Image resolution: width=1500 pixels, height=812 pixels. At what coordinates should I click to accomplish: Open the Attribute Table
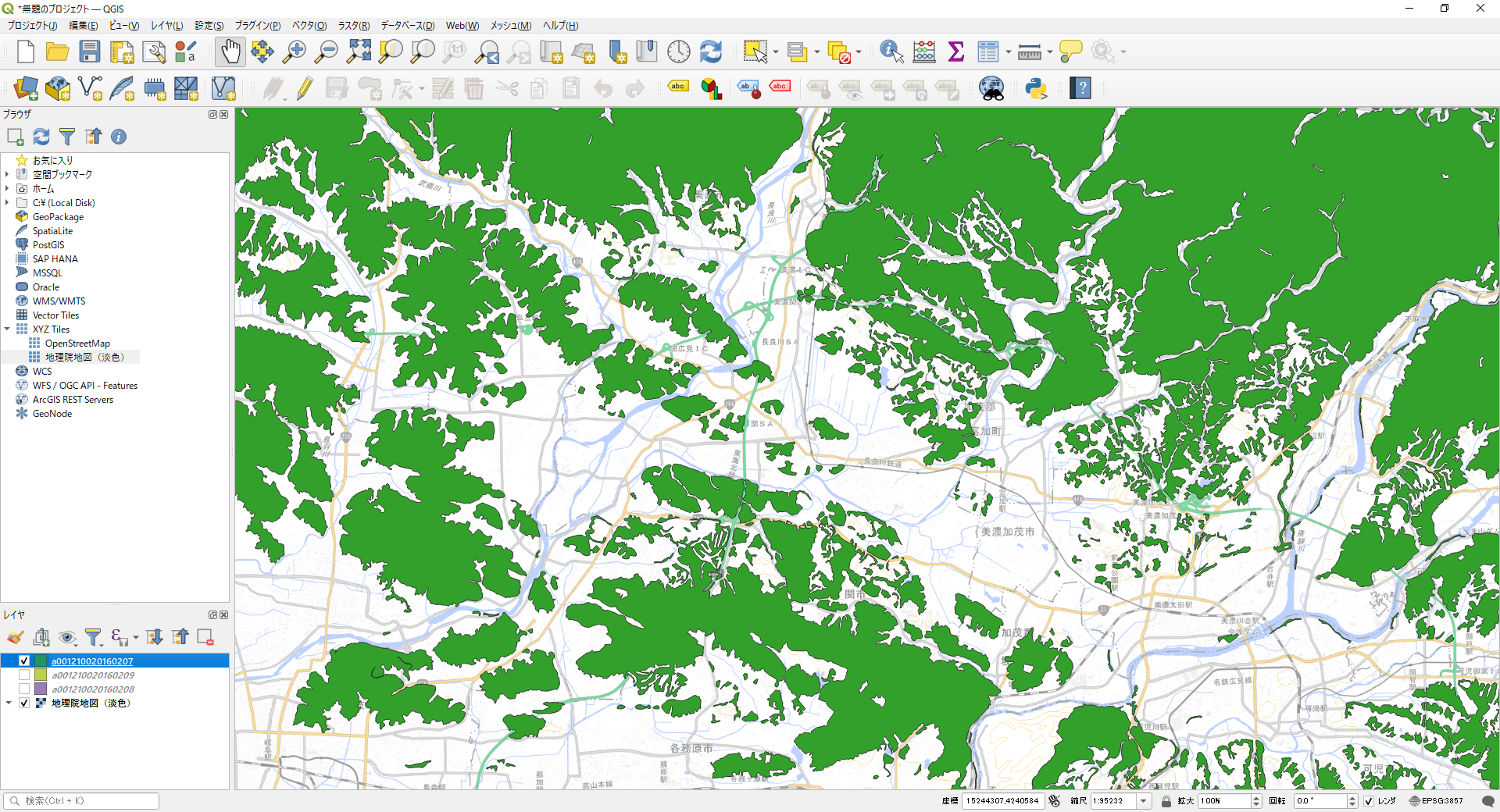point(987,52)
